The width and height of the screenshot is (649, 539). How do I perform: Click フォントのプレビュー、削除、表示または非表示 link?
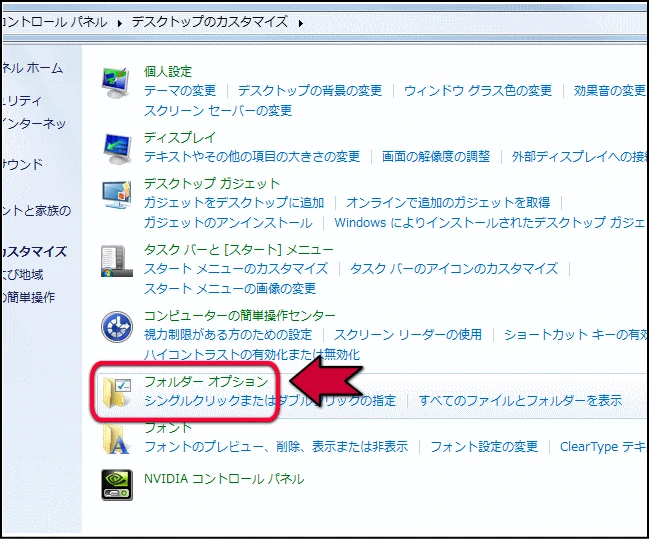pos(276,446)
